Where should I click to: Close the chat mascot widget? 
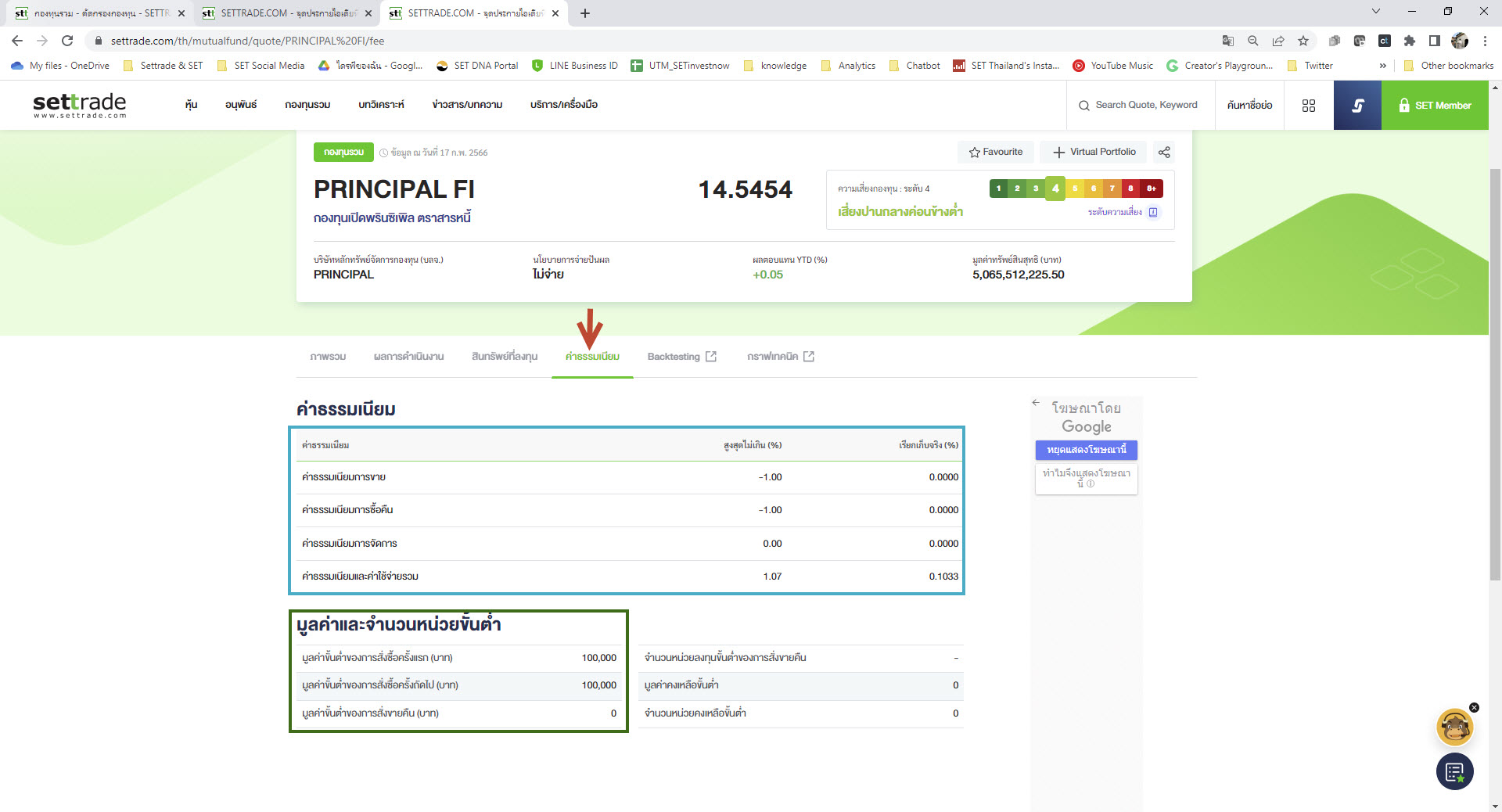tap(1474, 707)
